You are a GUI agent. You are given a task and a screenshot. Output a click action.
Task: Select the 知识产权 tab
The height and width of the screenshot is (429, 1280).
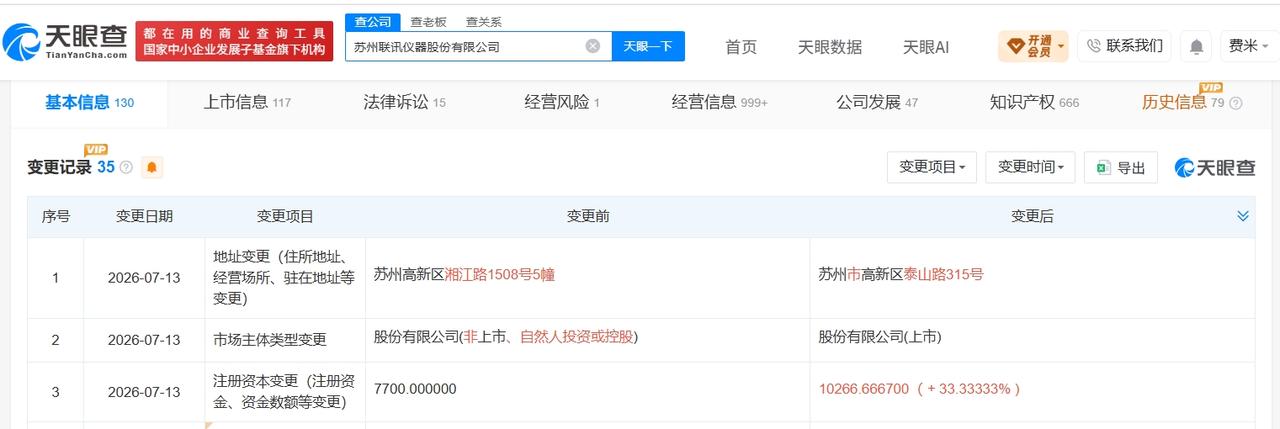point(1034,102)
